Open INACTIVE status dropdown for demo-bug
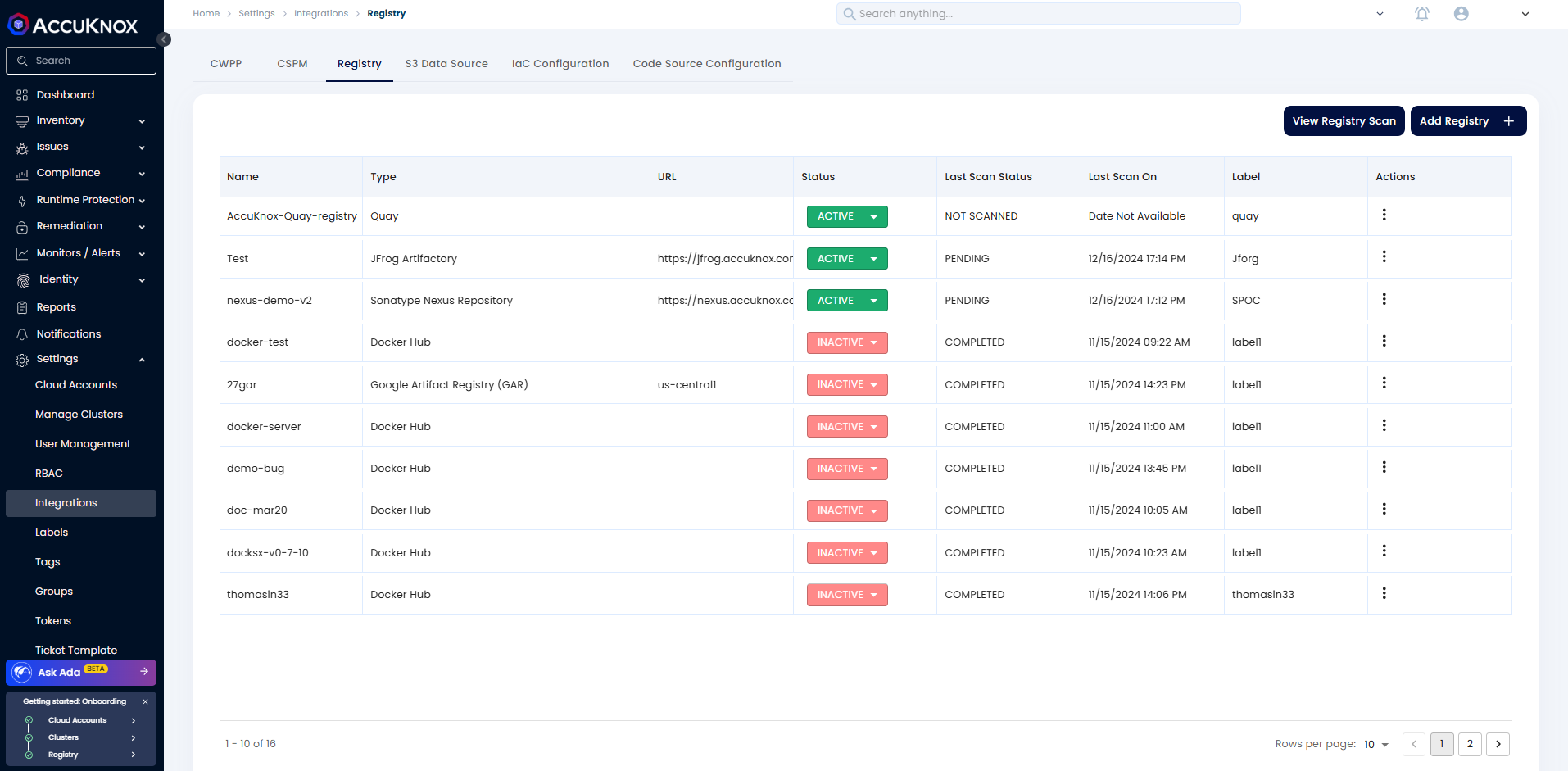 (x=847, y=469)
